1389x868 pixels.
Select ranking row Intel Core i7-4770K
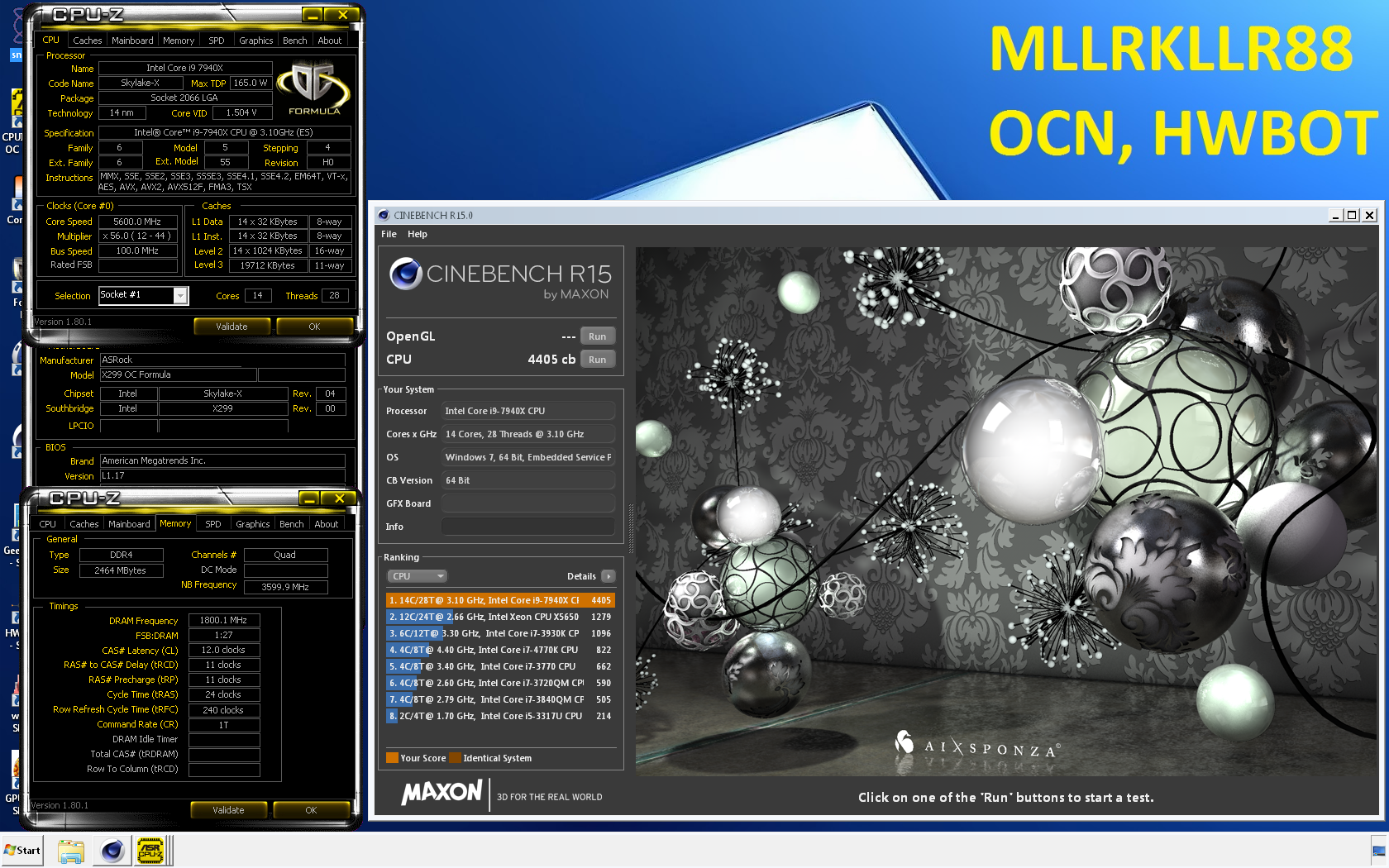pos(500,650)
